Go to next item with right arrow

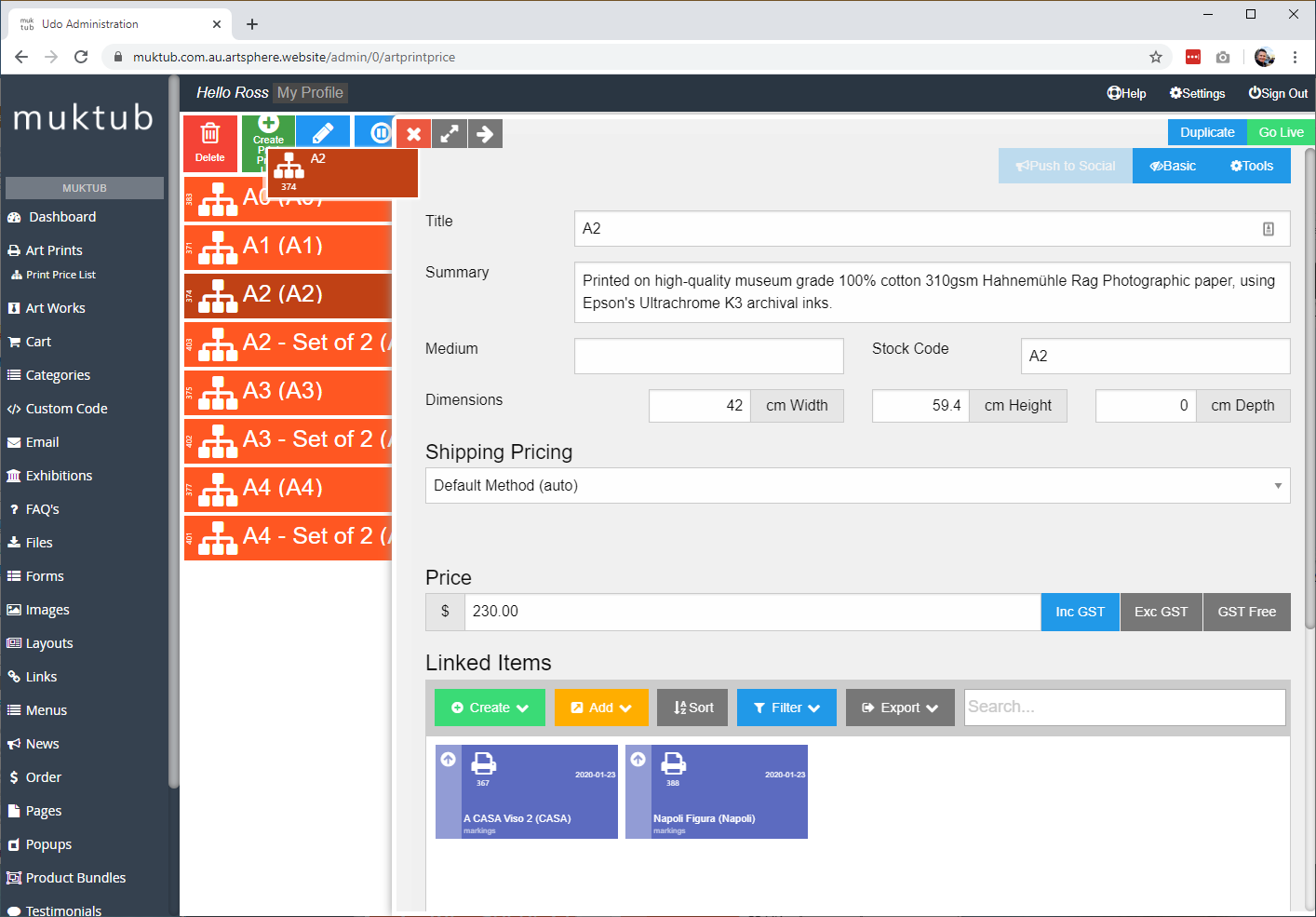tap(485, 134)
